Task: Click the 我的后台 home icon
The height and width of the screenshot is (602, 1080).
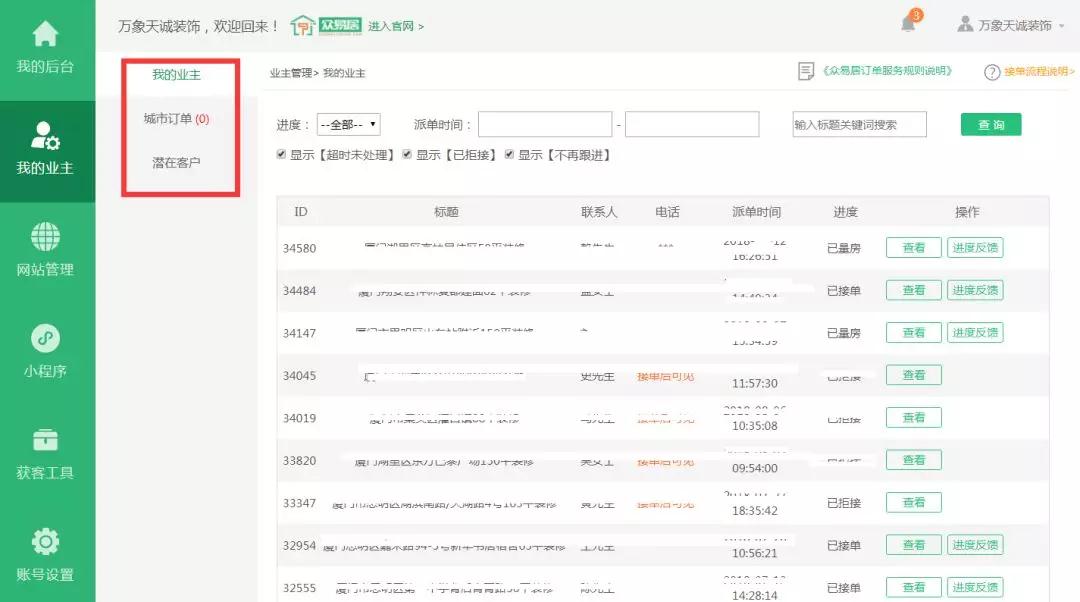Action: click(x=46, y=35)
